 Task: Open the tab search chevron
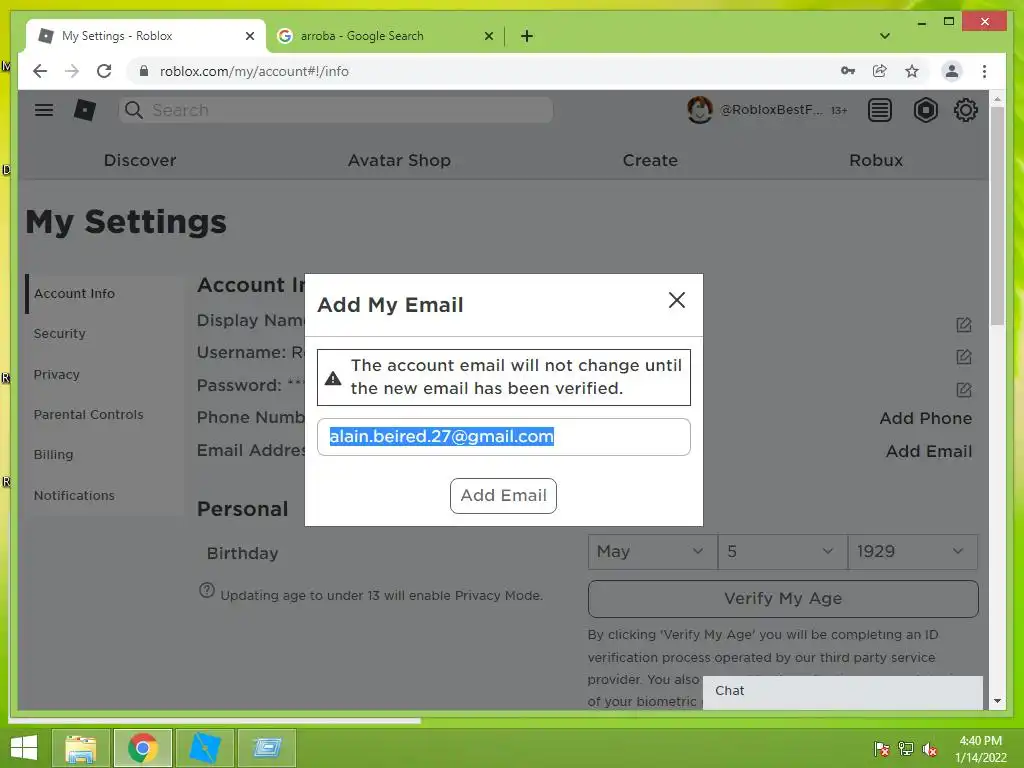pyautogui.click(x=884, y=36)
